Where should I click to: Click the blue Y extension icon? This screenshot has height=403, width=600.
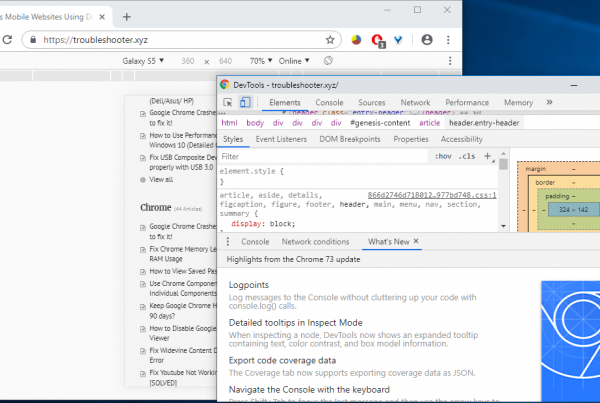click(398, 40)
